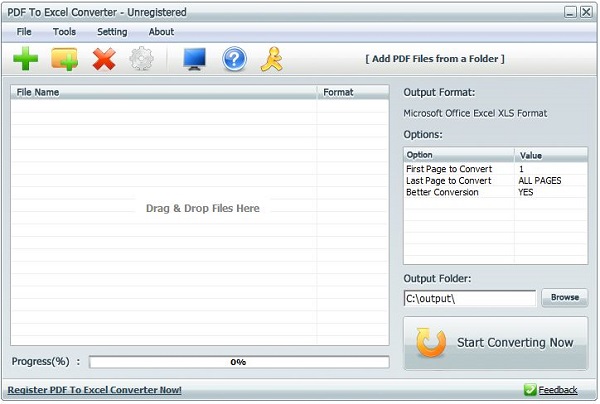Close the PDF To Excel Converter window
The width and height of the screenshot is (600, 404).
pyautogui.click(x=586, y=12)
